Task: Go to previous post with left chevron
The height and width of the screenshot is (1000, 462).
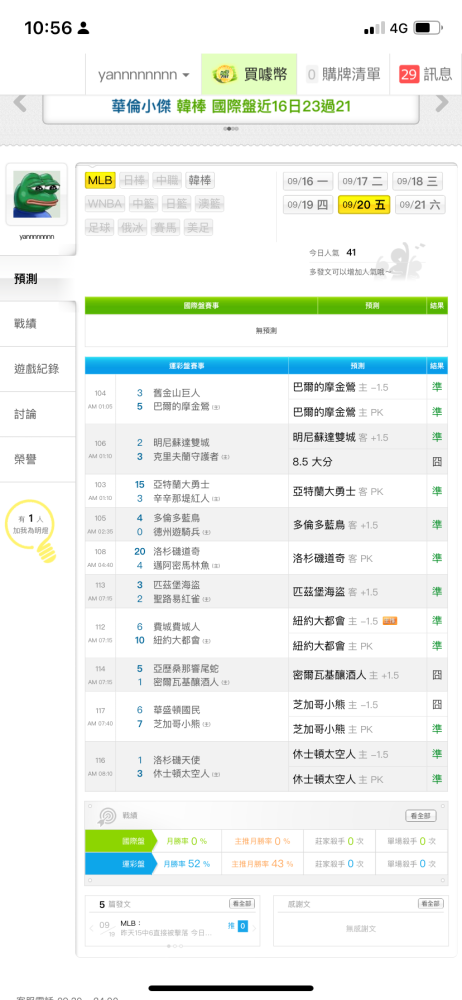Action: [91, 928]
